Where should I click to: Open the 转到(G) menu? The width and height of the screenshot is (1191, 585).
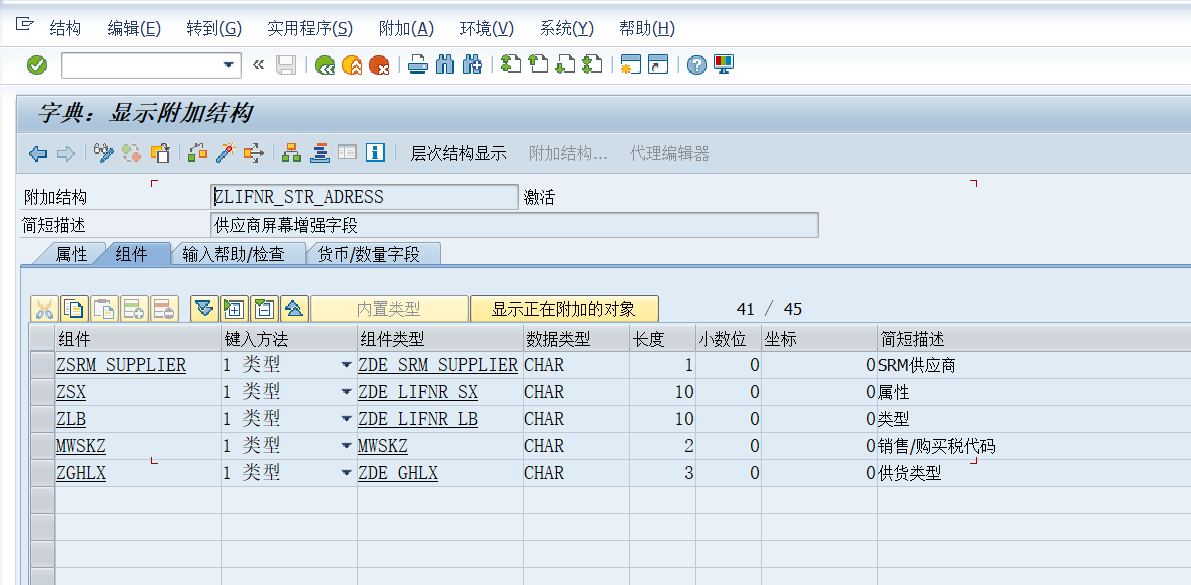213,29
